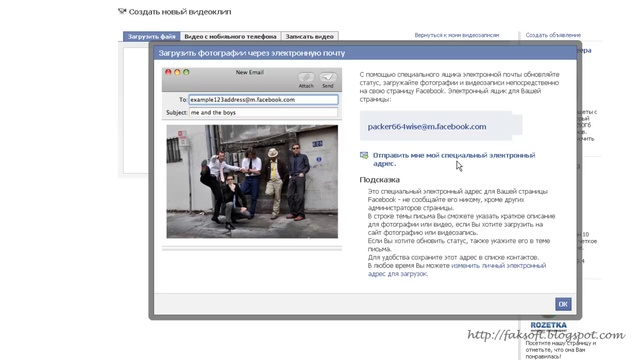The width and height of the screenshot is (640, 360).
Task: Click the group photo in the email illustration
Action: coord(252,181)
